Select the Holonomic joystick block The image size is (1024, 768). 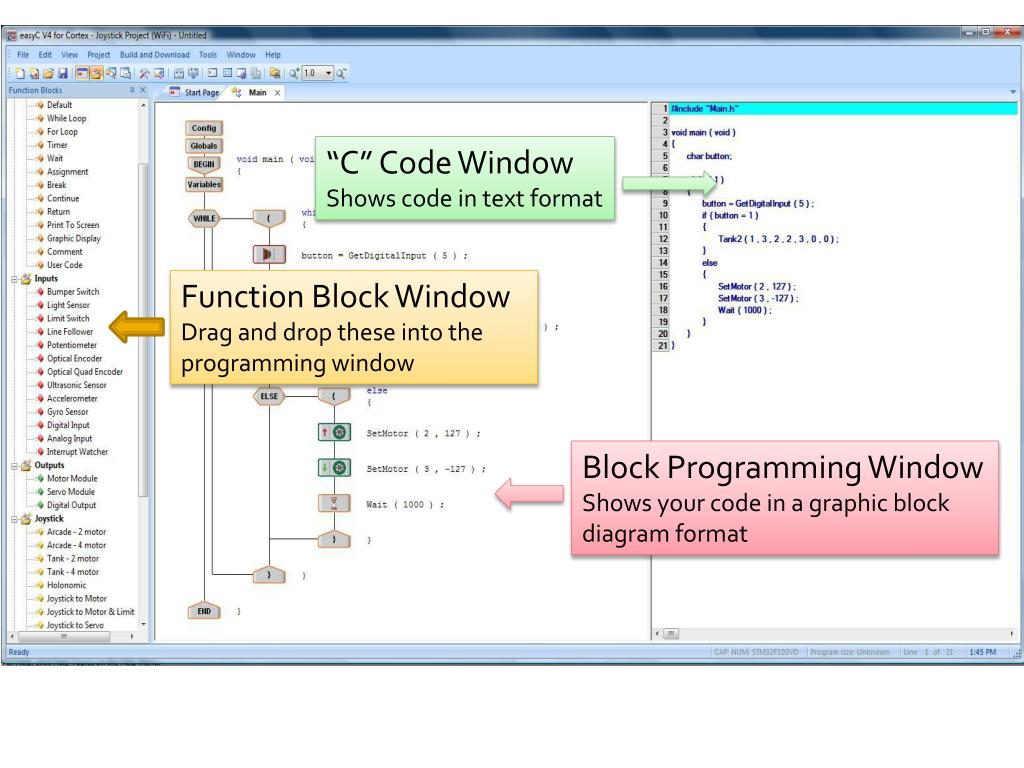click(65, 585)
